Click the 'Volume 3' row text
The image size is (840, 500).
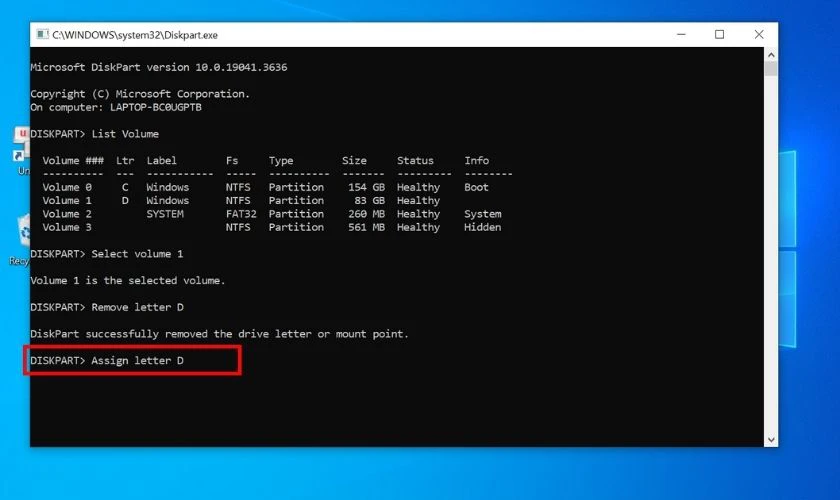(67, 227)
